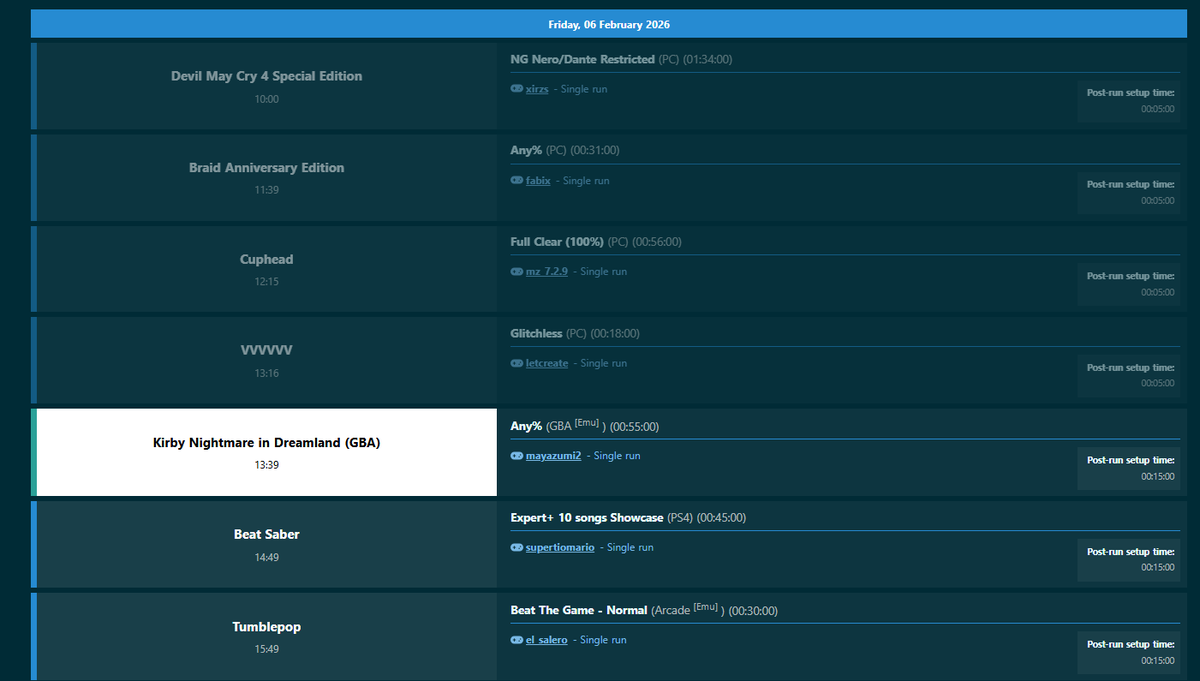Click Braid's Any% (PC) category text
The image size is (1200, 681).
pos(565,150)
